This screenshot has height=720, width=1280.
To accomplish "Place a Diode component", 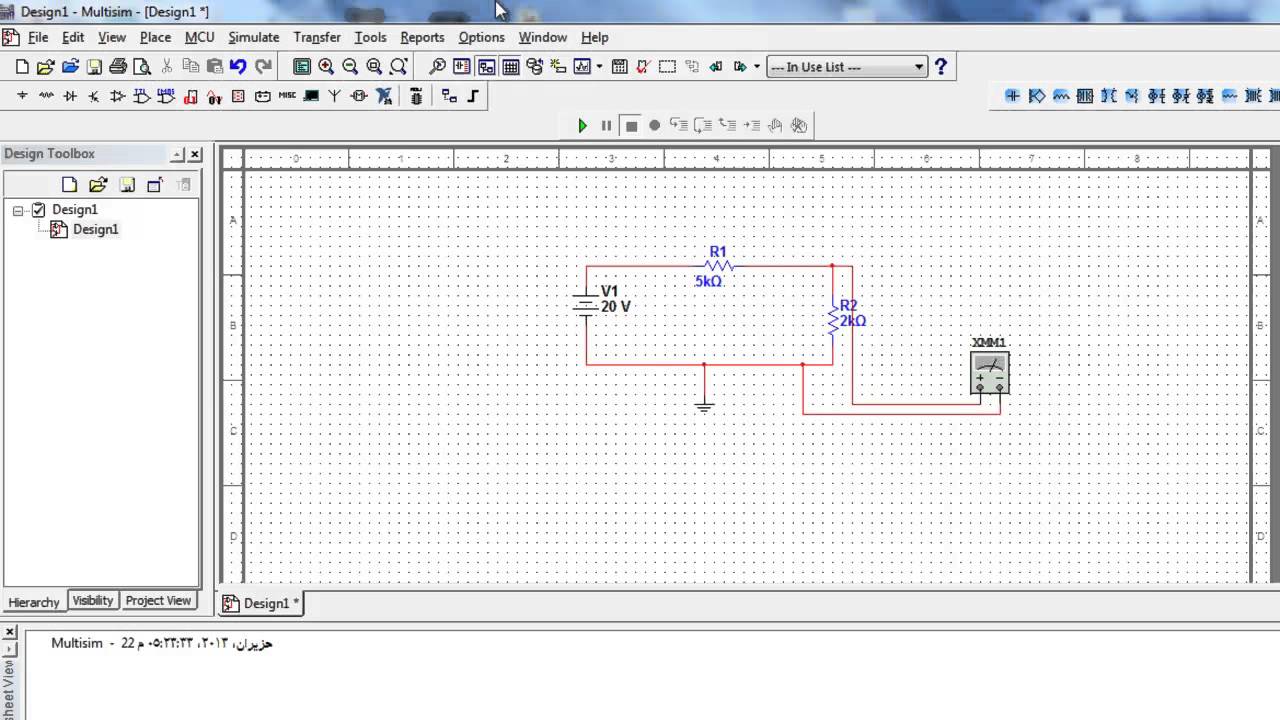I will tap(70, 96).
